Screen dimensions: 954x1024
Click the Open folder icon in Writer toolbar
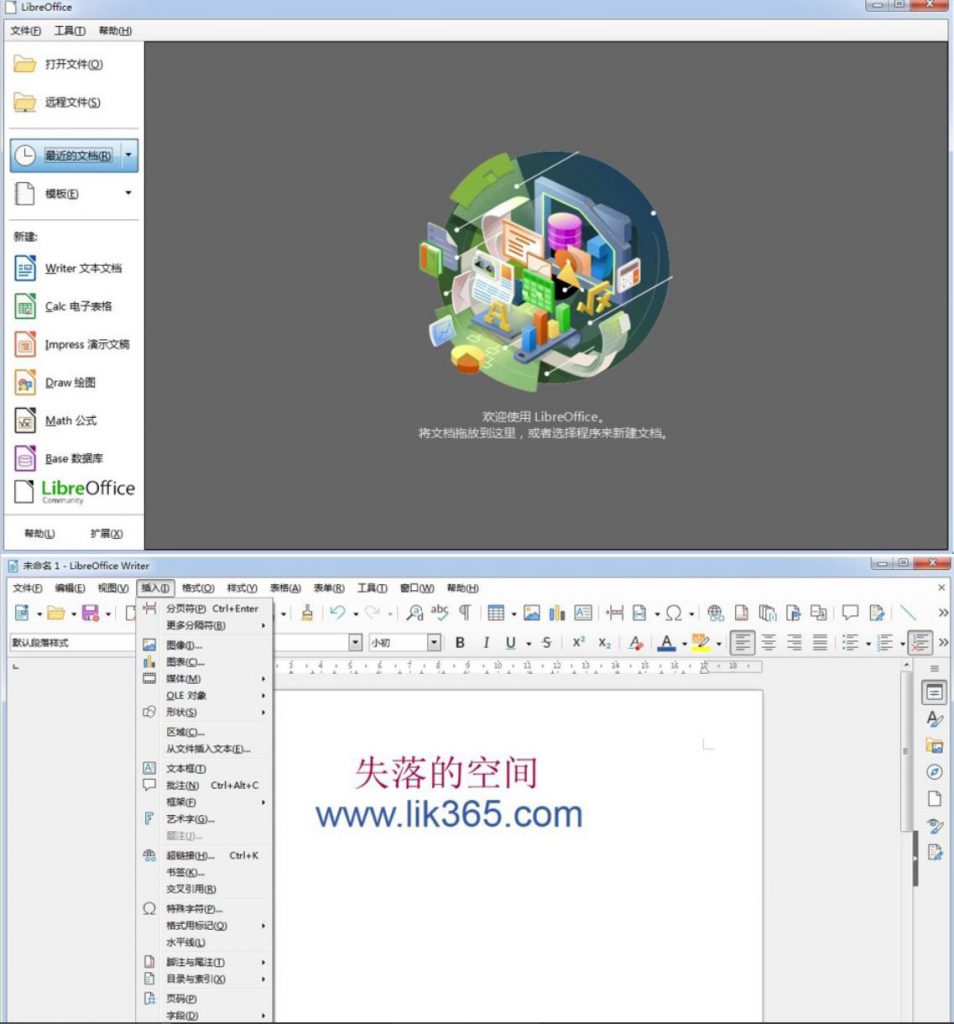[x=56, y=613]
